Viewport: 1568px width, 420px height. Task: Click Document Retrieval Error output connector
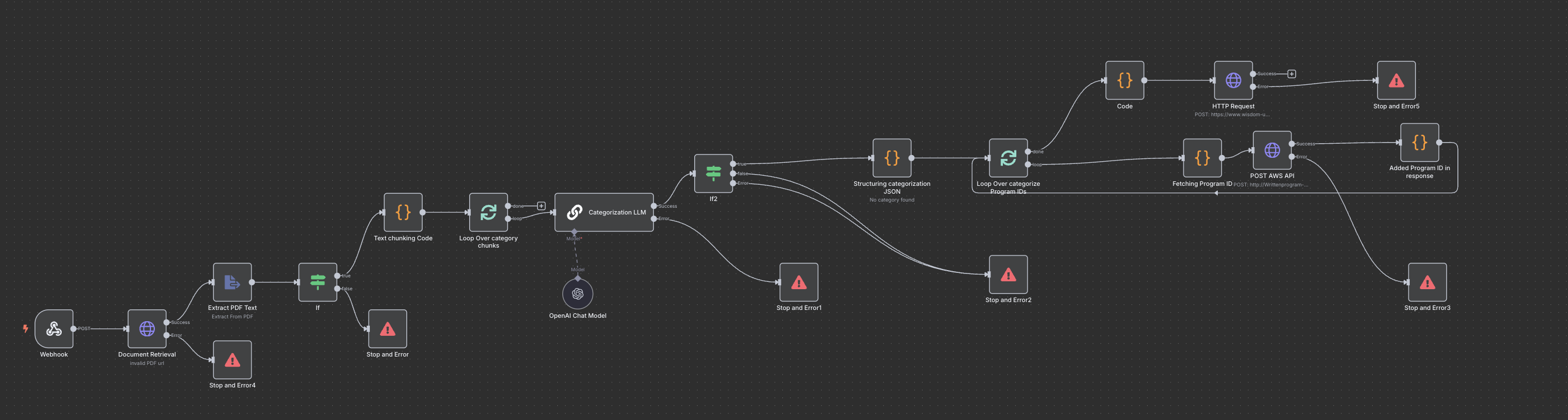[167, 335]
